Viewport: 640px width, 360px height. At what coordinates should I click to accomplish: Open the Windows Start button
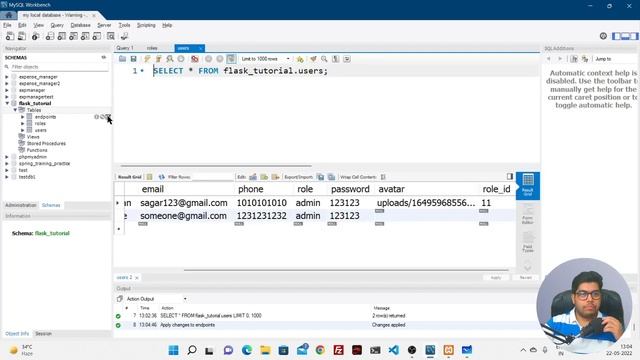pos(173,350)
